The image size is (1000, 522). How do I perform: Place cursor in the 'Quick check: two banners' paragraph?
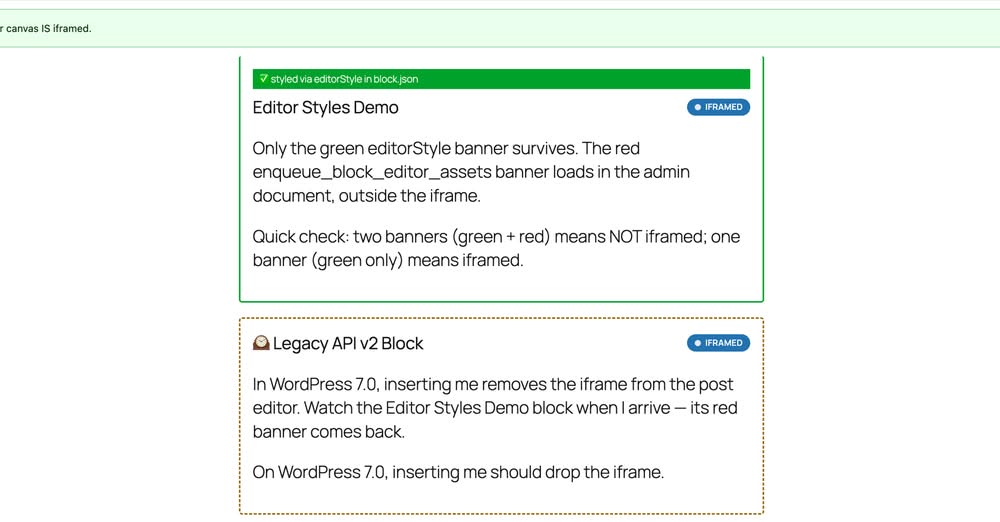496,248
